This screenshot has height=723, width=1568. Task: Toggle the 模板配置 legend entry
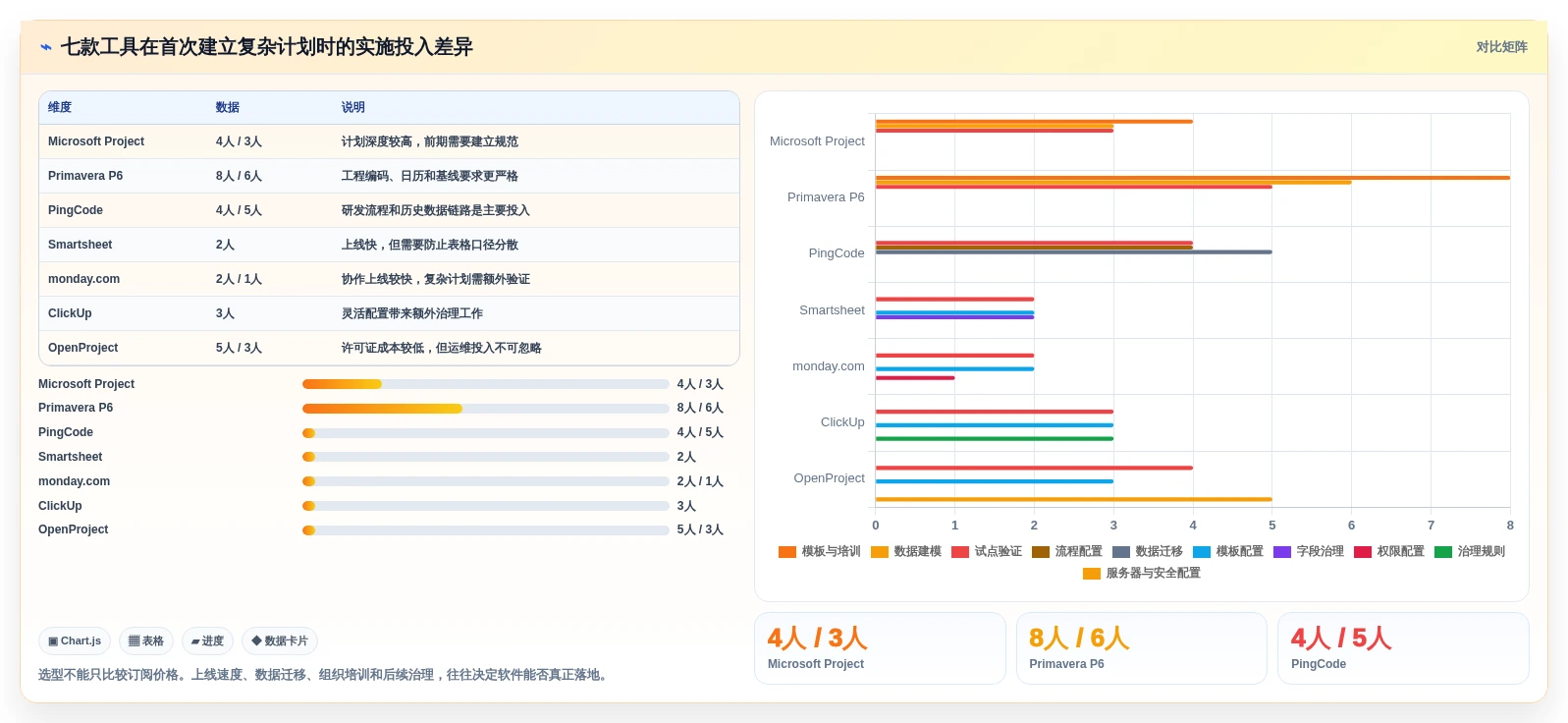tap(1228, 552)
